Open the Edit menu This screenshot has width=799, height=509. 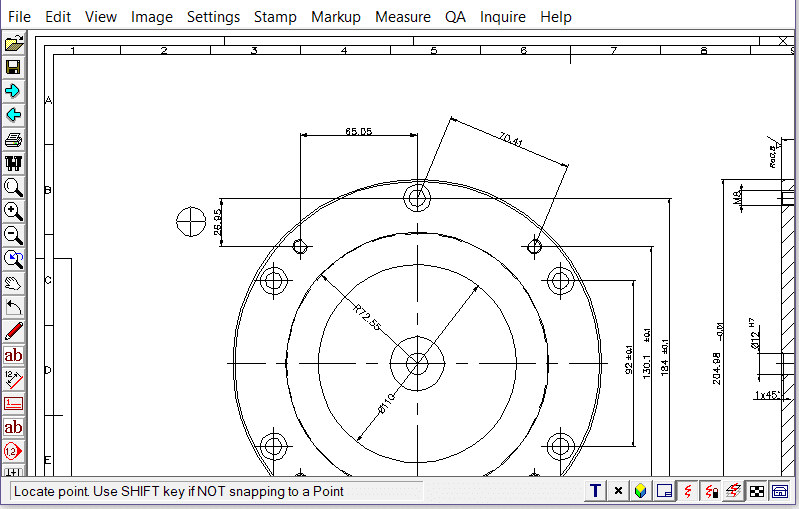(58, 17)
